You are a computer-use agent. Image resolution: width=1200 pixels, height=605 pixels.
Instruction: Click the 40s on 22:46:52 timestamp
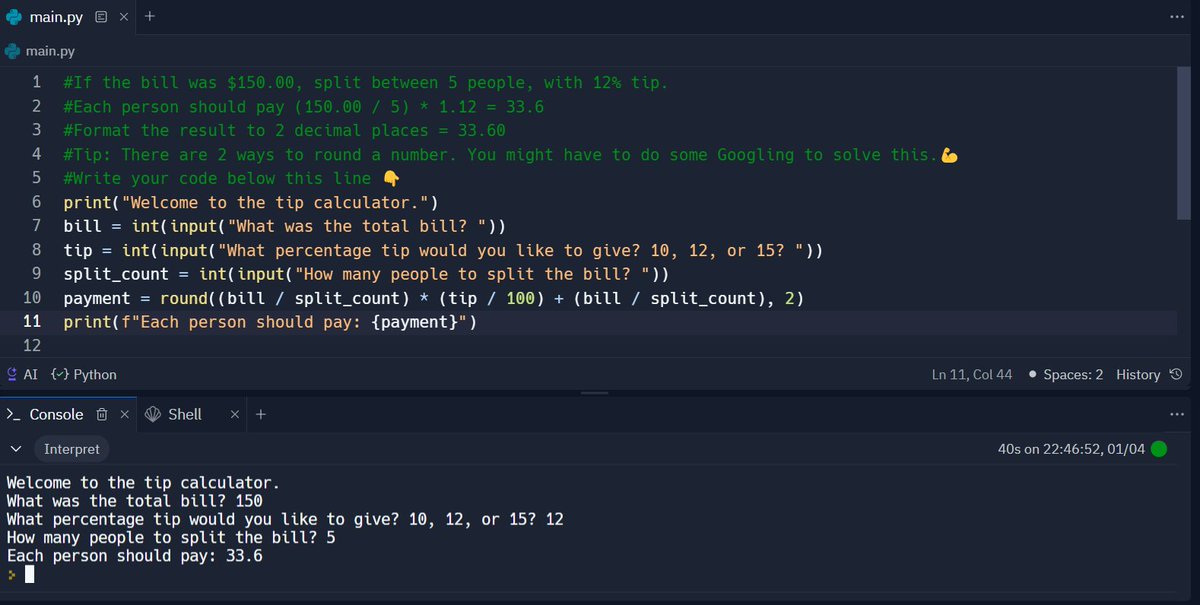[x=1072, y=449]
